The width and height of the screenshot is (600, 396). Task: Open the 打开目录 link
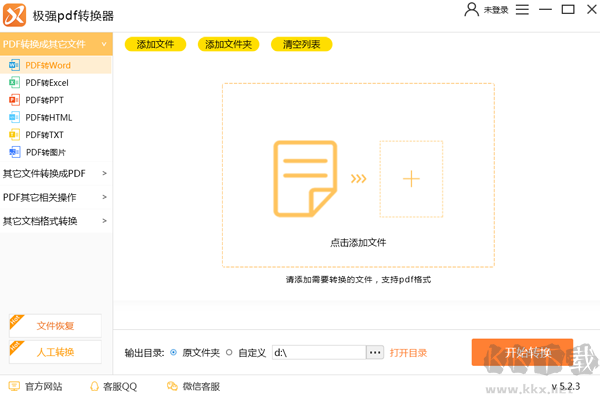coord(408,353)
